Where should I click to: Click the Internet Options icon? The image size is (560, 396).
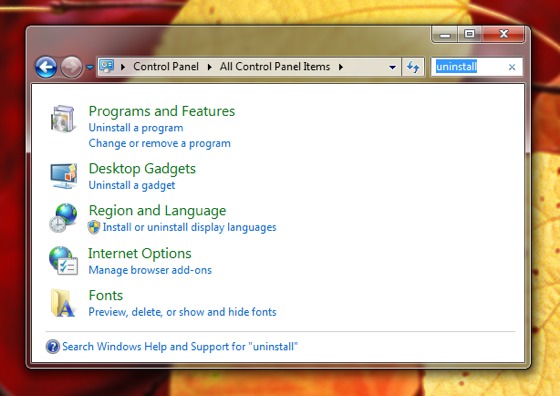63,260
